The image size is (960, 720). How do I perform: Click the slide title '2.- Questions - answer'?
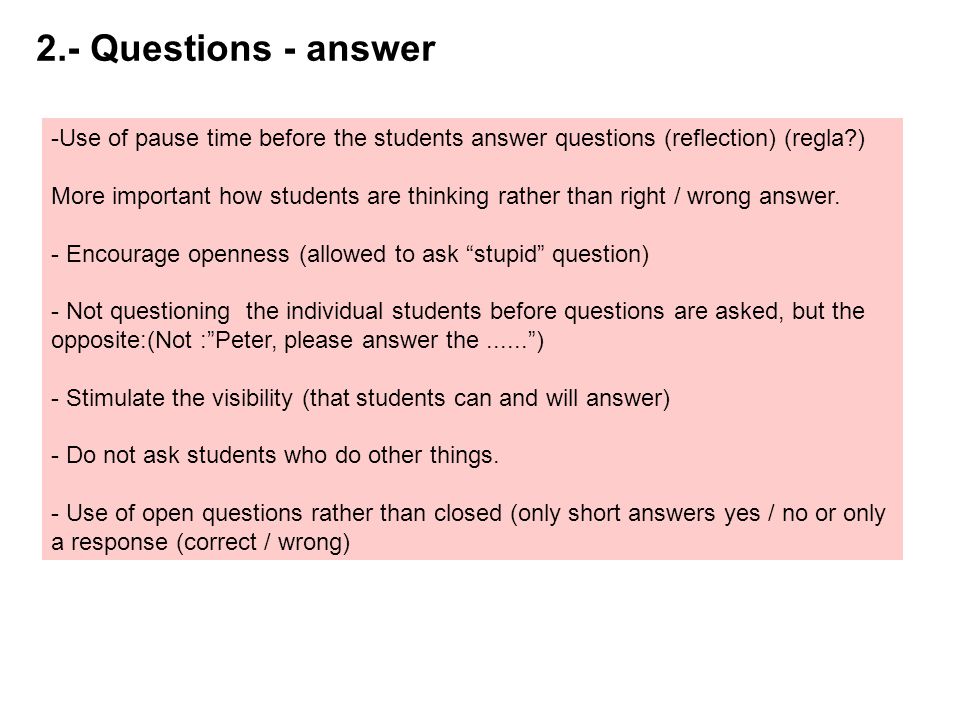pos(236,49)
